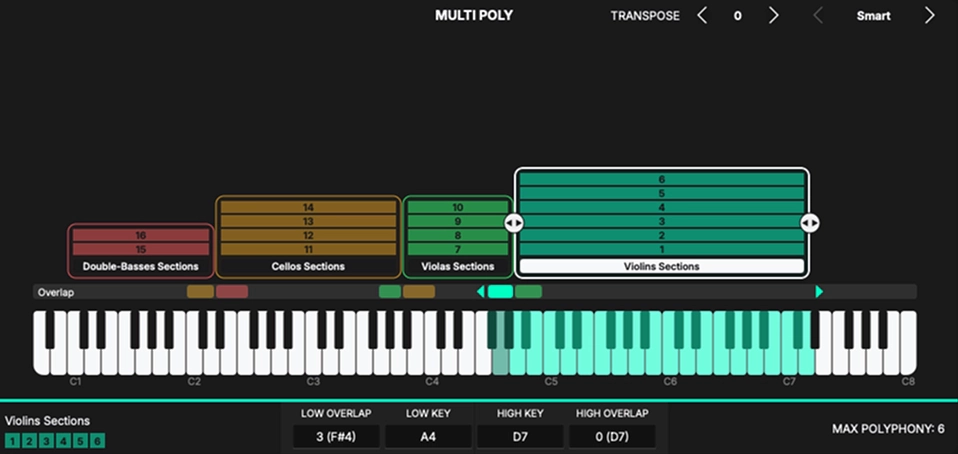Screen dimensions: 958x454
Task: Toggle voice 4 box under Violins Sections
Action: click(63, 441)
